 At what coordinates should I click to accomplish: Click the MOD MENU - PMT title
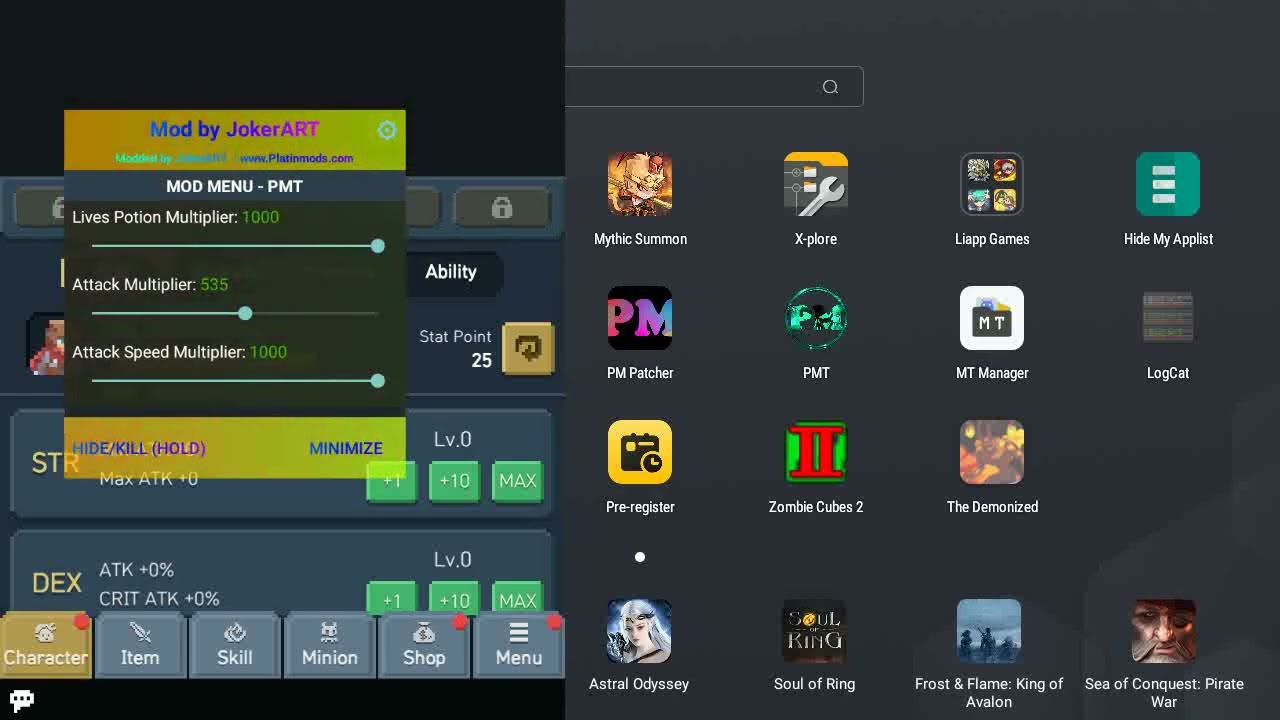tap(235, 186)
